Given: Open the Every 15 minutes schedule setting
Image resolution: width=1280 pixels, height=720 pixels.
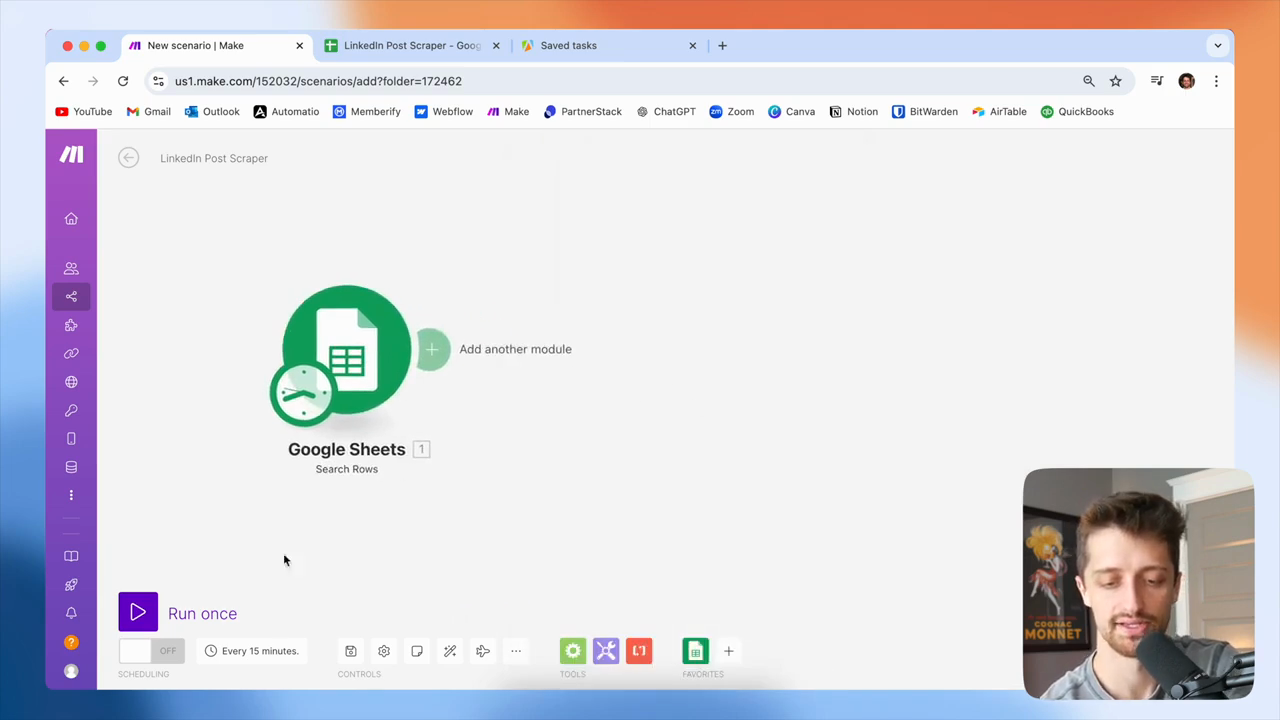Looking at the screenshot, I should pyautogui.click(x=251, y=651).
